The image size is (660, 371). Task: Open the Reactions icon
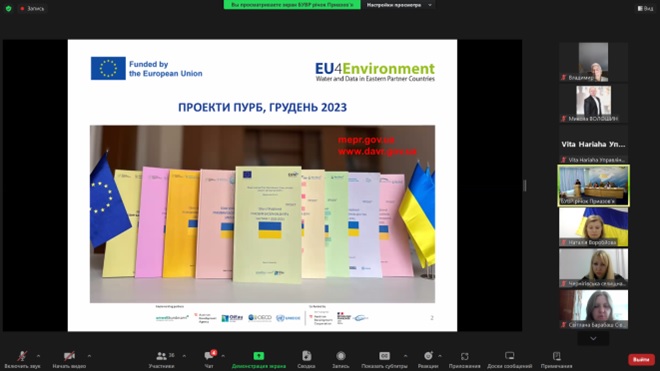428,356
